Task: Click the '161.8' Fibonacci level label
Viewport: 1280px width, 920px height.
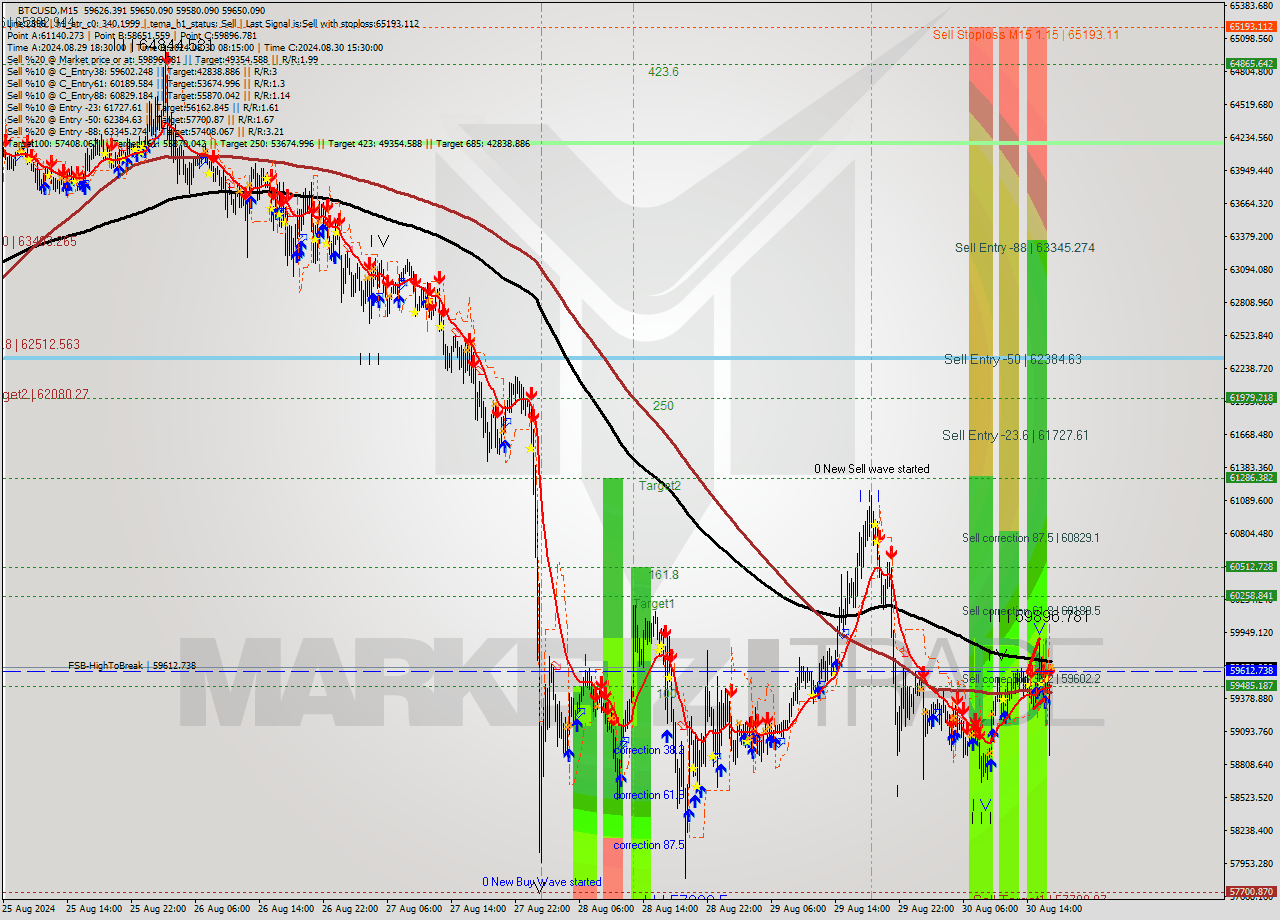Action: pyautogui.click(x=664, y=575)
